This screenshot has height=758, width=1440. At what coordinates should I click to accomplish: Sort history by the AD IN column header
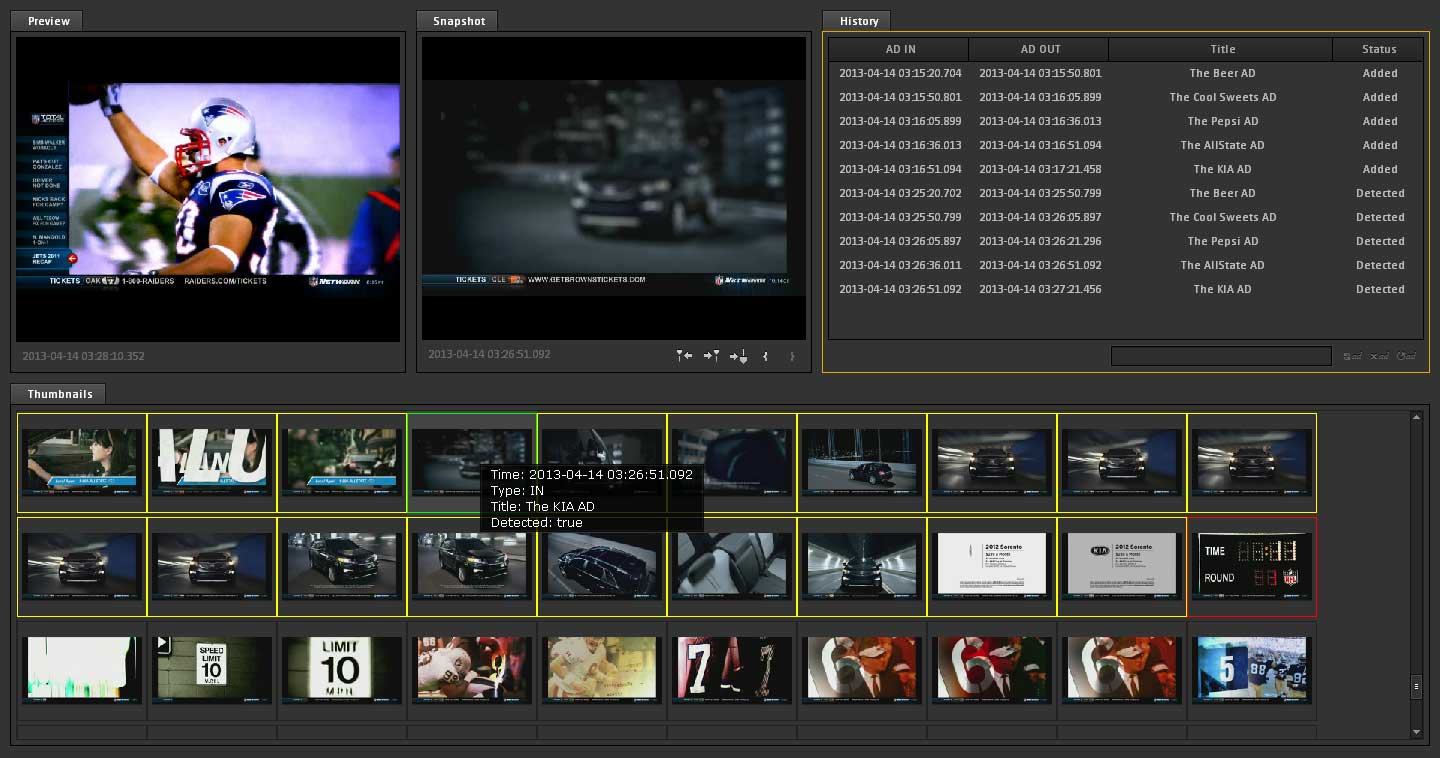[x=899, y=49]
